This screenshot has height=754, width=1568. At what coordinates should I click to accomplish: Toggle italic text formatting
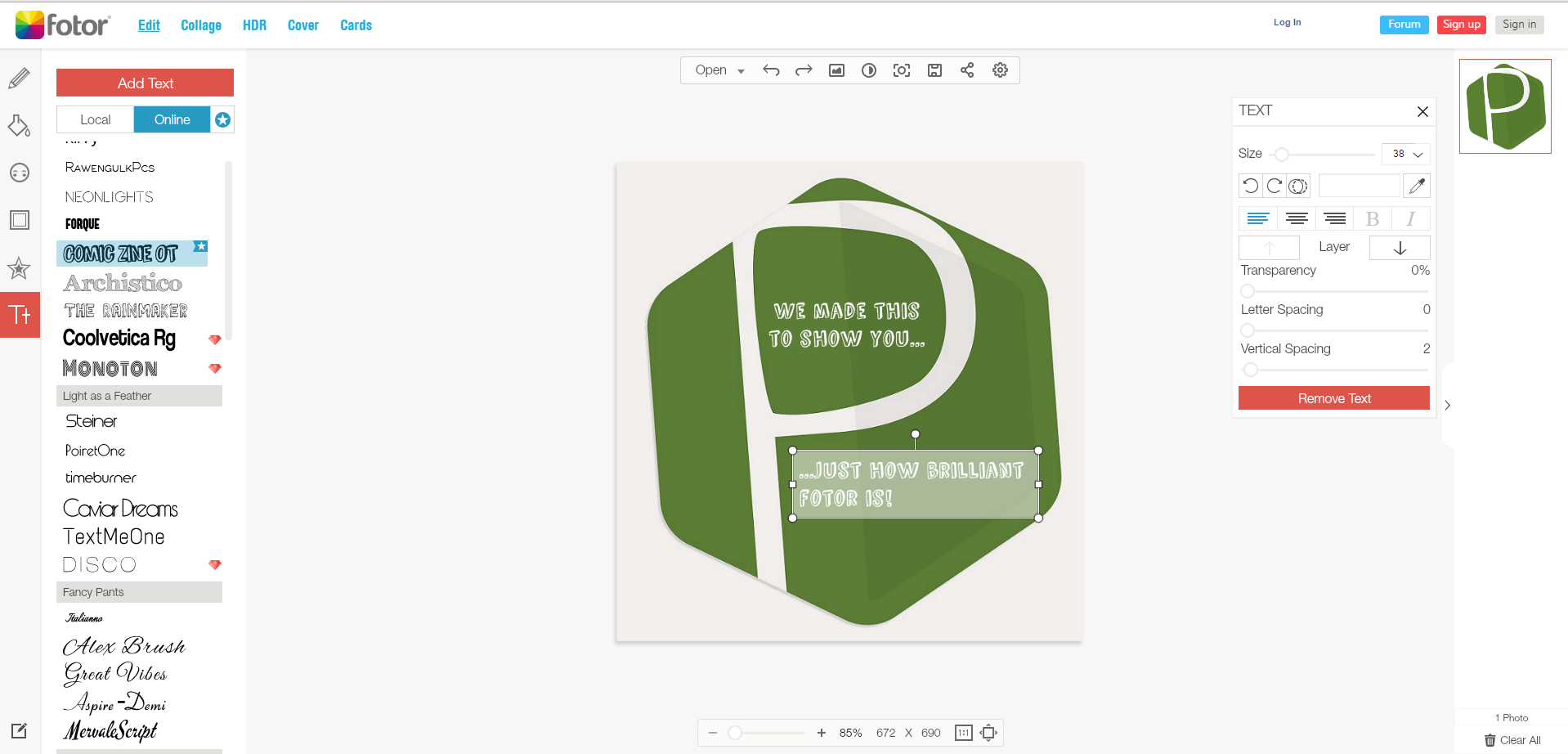(1411, 218)
